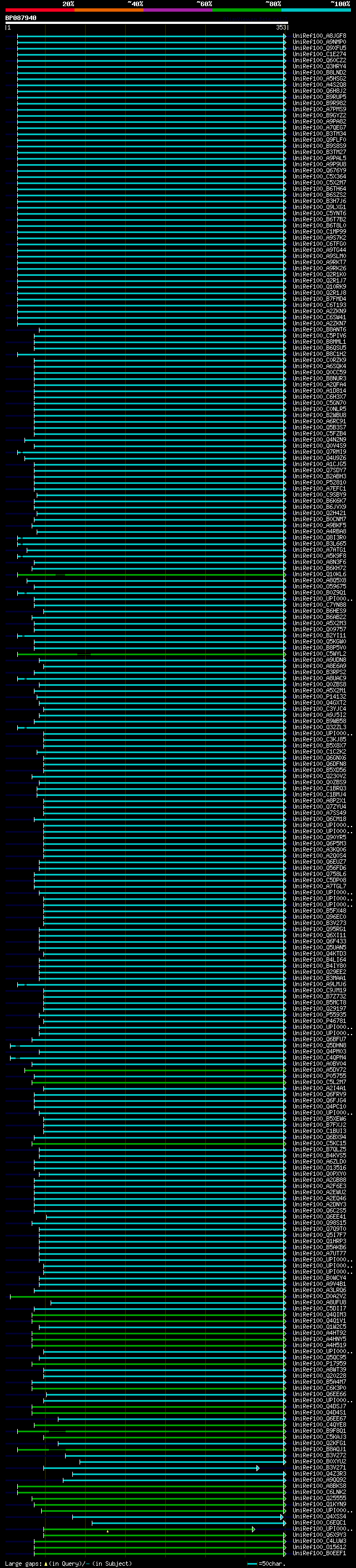This screenshot has width=356, height=1568.
Task: Click the UniRef100_P17959 label
Action: 319,1363
